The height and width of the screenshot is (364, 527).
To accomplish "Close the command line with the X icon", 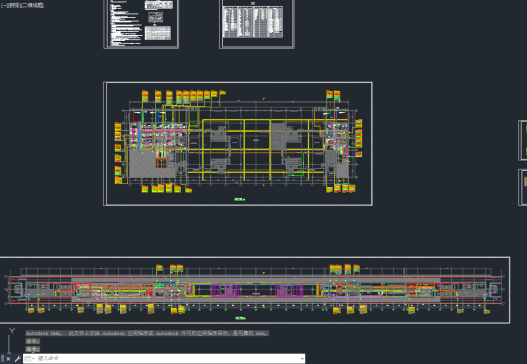I will (x=8, y=359).
